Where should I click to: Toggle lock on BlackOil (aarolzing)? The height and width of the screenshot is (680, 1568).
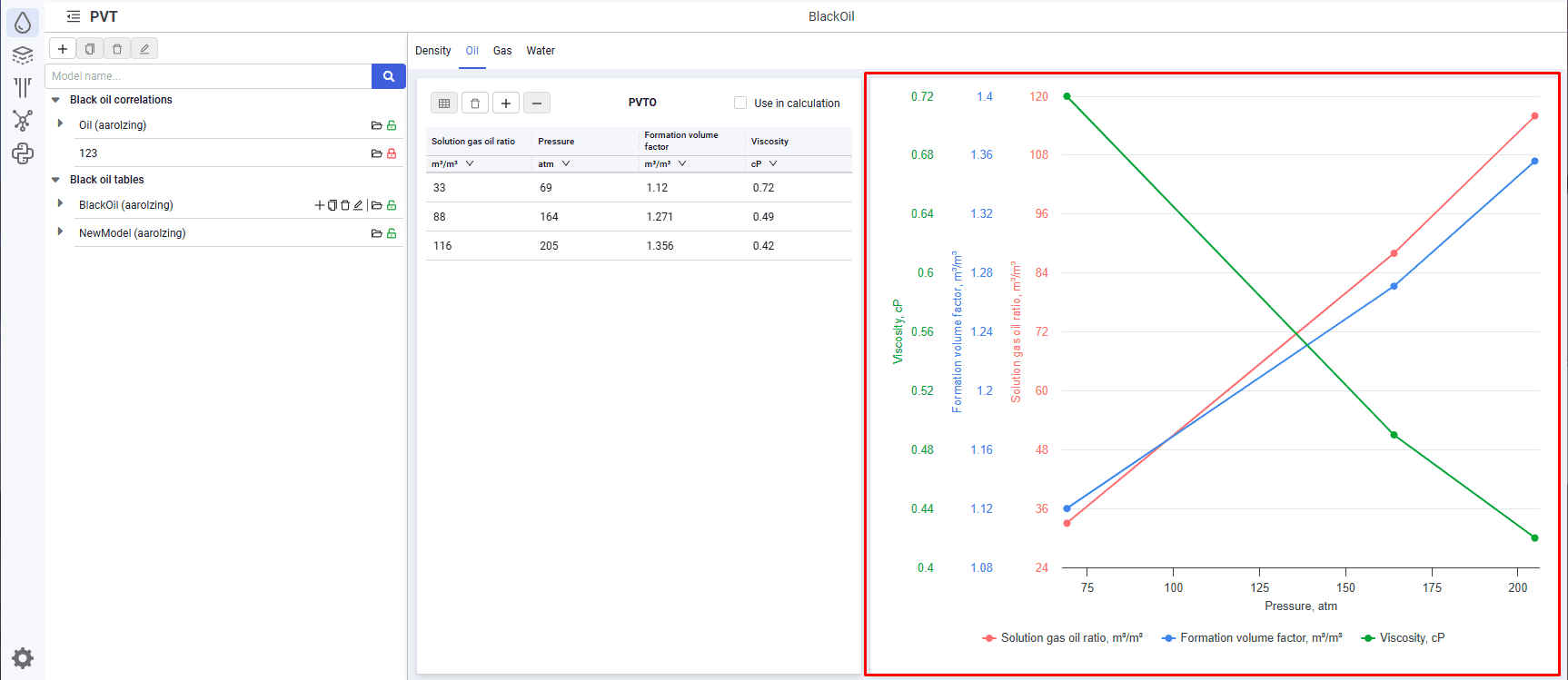(392, 205)
